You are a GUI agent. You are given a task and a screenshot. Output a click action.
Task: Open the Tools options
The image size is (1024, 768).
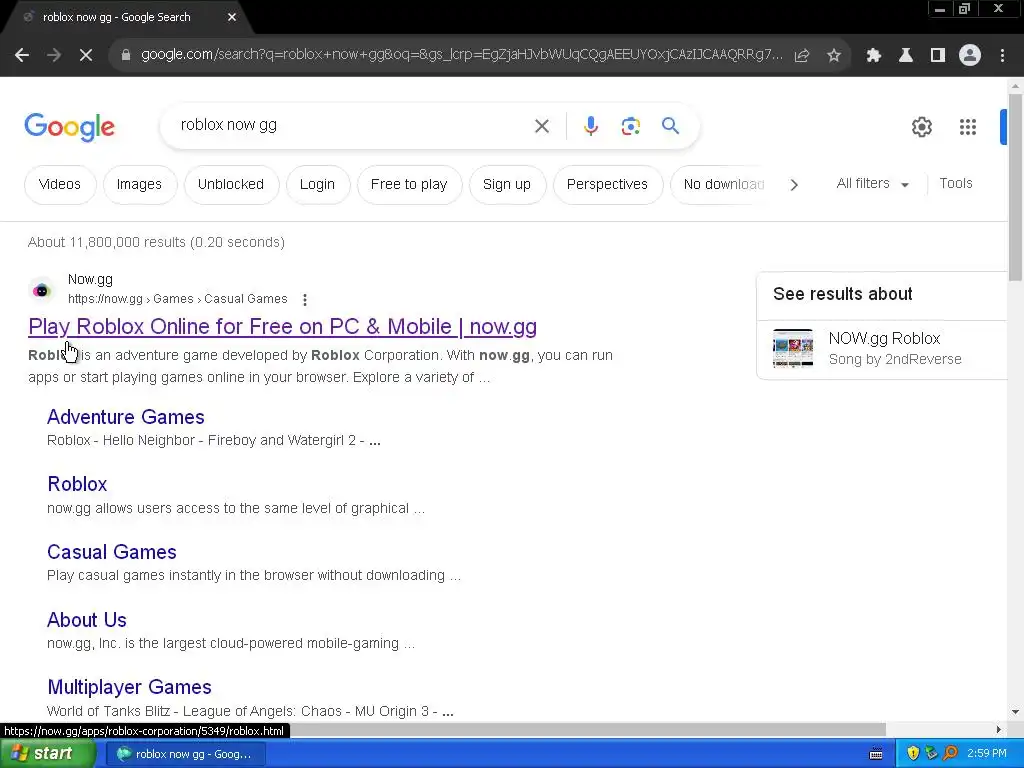pos(955,184)
